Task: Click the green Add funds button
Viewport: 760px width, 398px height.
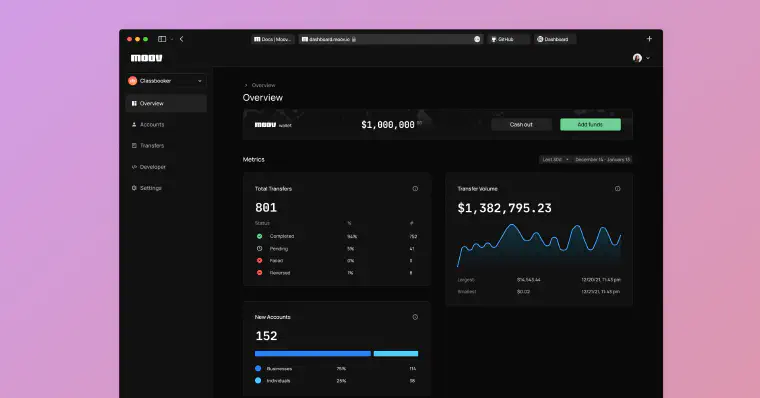Action: click(590, 125)
